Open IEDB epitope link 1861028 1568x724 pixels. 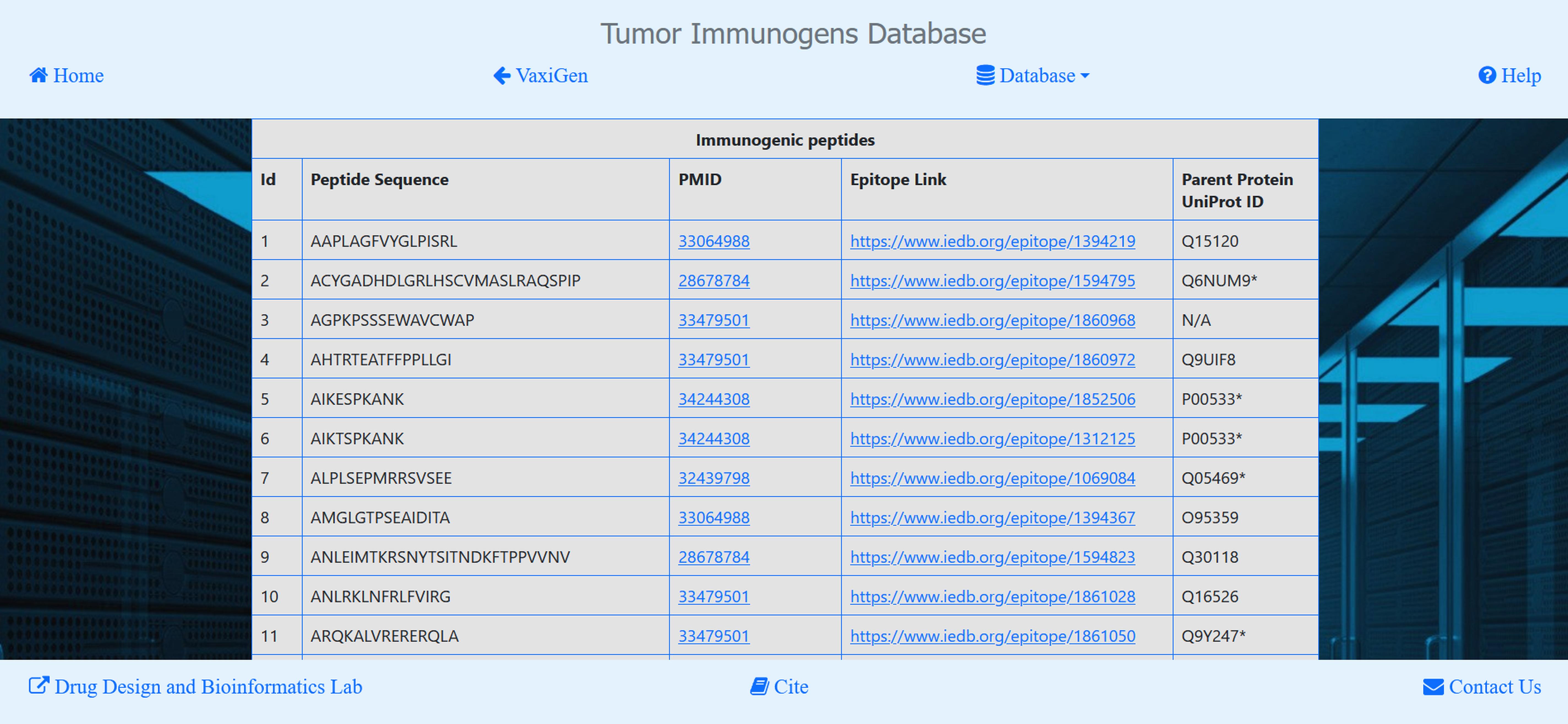[x=992, y=597]
